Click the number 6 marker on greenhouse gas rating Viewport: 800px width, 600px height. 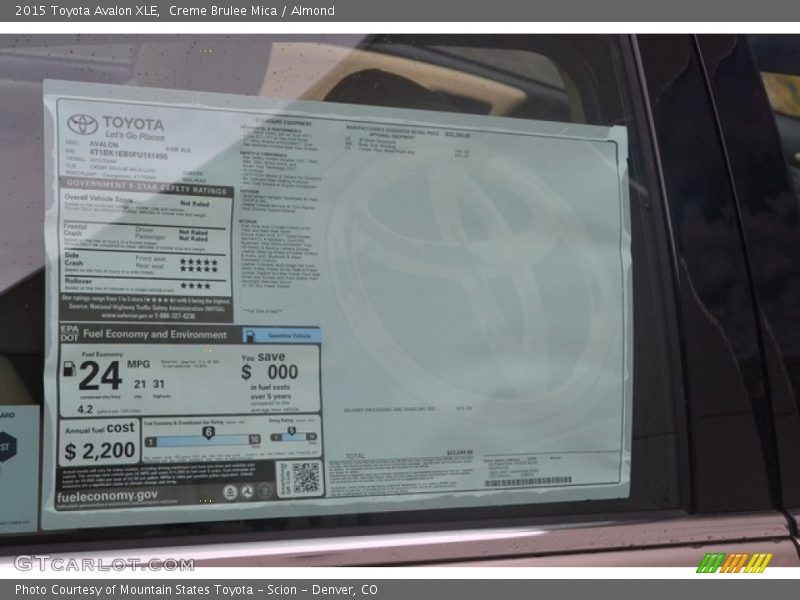coord(208,433)
